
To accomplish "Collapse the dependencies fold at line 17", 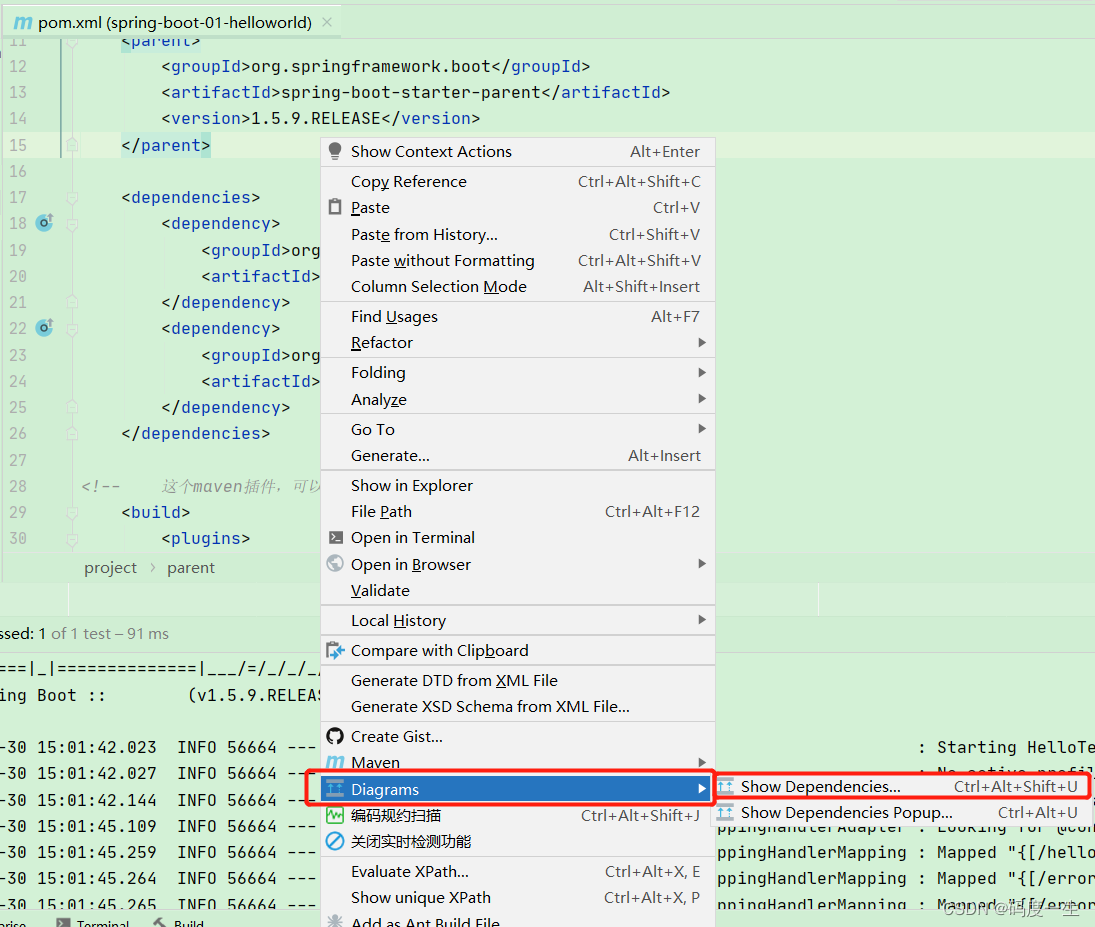I will pos(72,197).
